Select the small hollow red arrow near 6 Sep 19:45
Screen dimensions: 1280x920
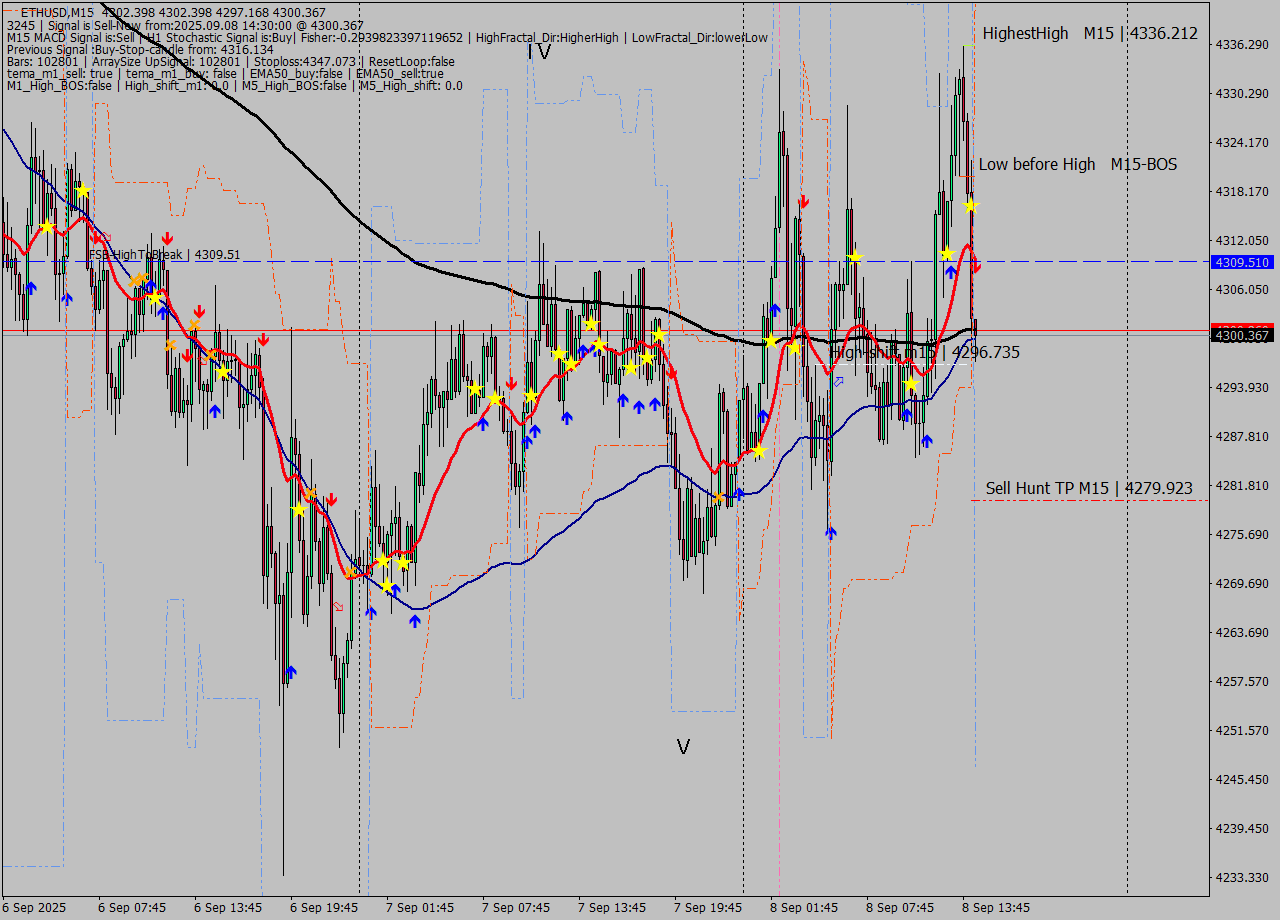338,606
